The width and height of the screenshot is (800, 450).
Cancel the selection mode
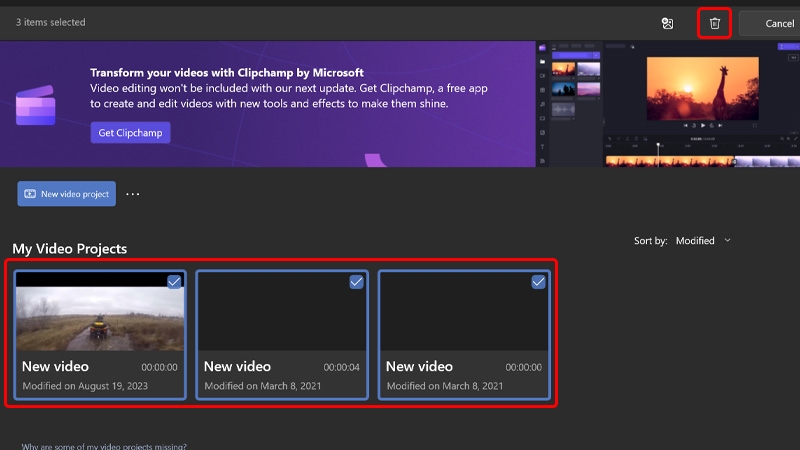point(772,23)
